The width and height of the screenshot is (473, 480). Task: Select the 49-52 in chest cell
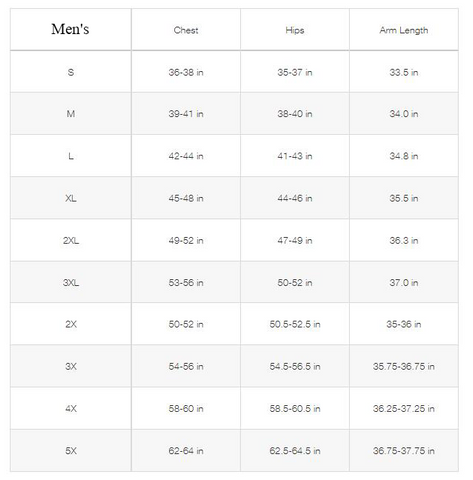click(186, 240)
